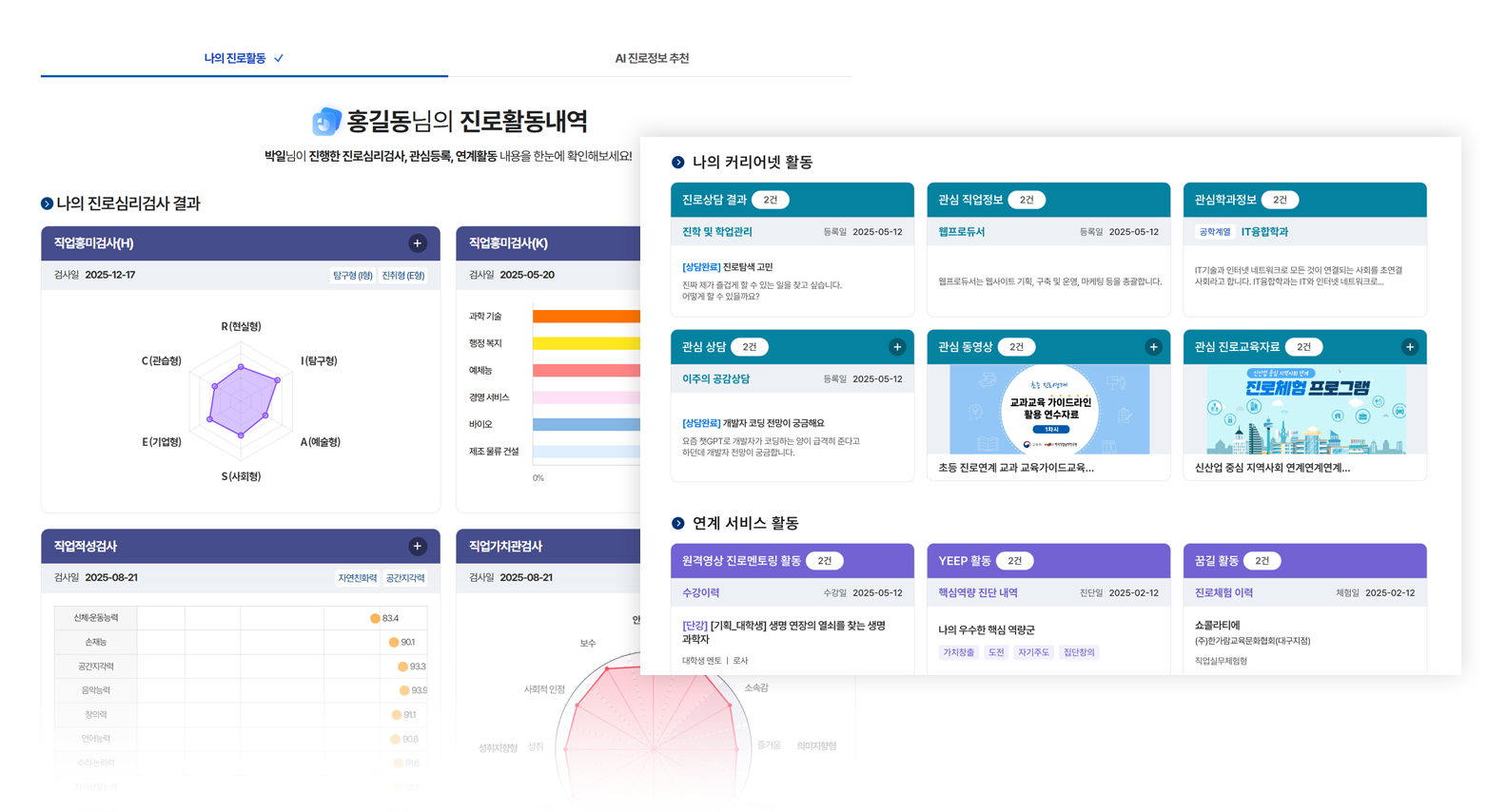
Task: Switch to AI 진로정보 추천 tab
Action: [652, 58]
